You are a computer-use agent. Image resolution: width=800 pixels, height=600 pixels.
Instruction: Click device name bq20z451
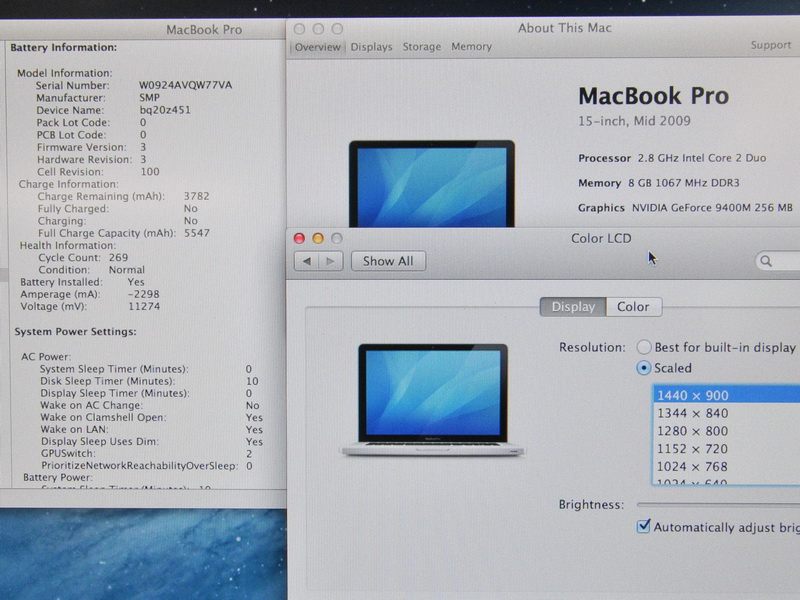click(165, 110)
